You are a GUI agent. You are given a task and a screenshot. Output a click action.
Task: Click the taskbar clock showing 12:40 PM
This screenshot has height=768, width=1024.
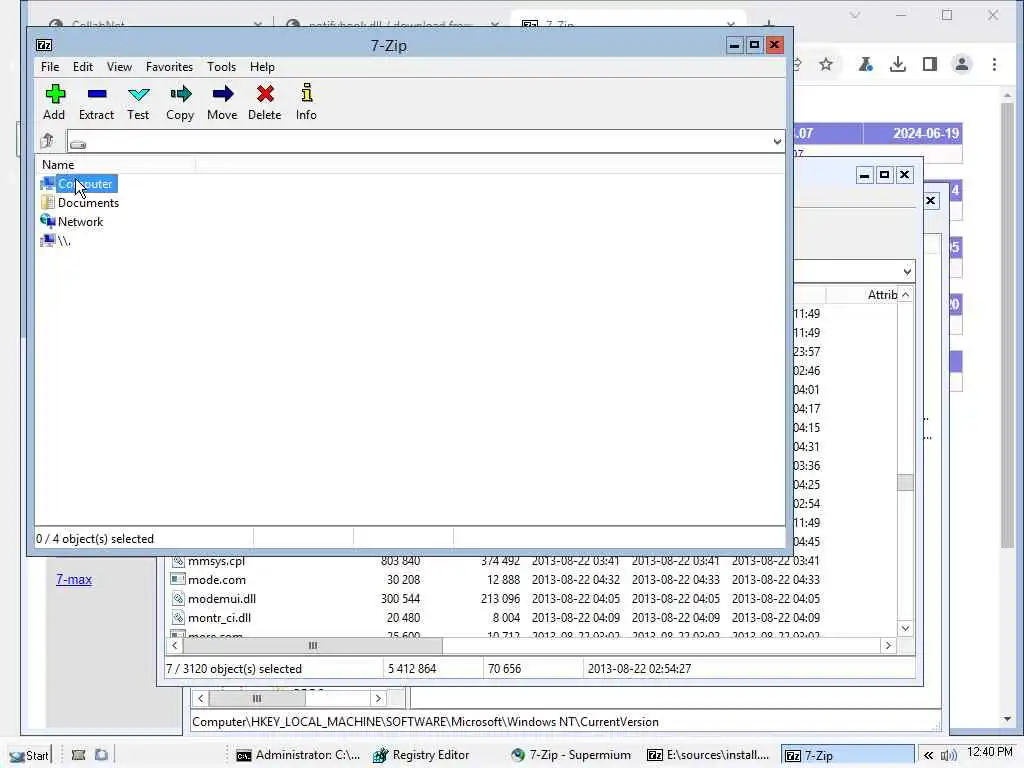tap(990, 752)
